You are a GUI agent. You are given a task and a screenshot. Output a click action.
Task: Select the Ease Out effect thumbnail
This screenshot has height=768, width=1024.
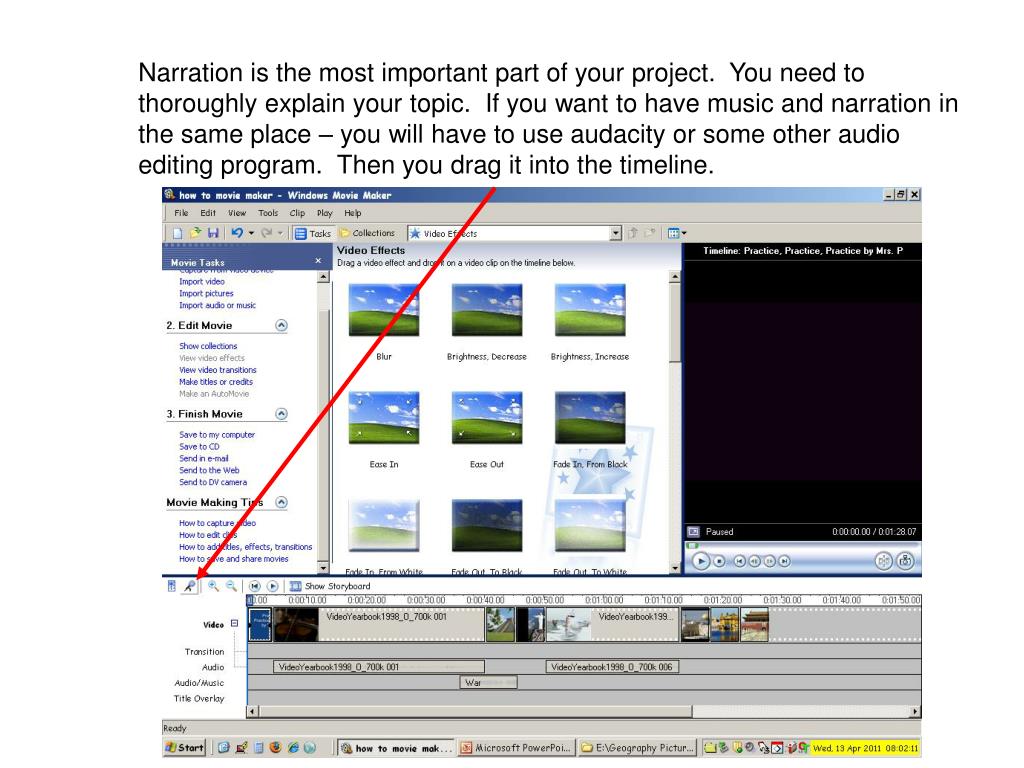[487, 418]
